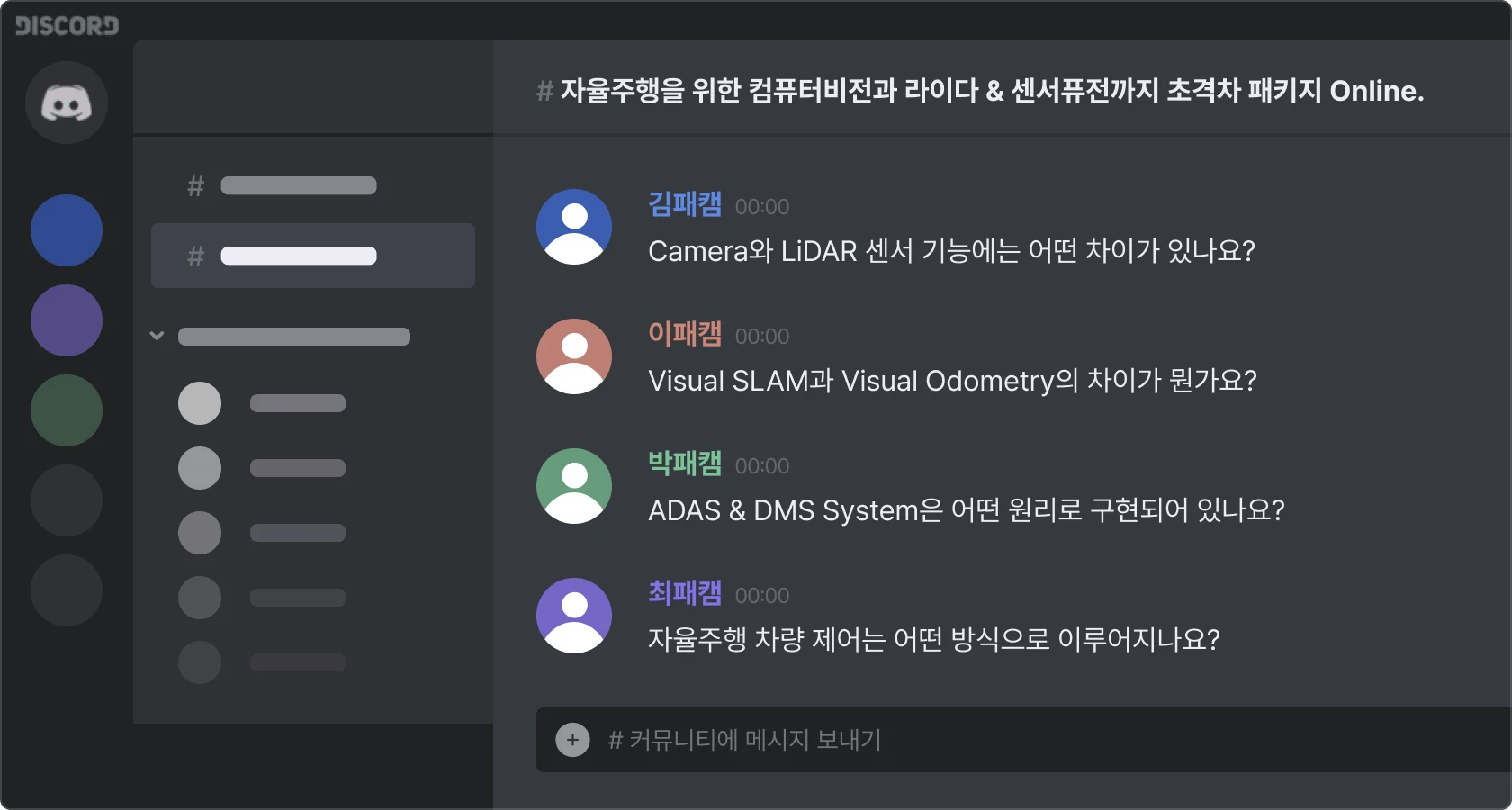Click the message '자율주행 차량 제어는 어떤 방식으로 이루어지나요?'
This screenshot has width=1512, height=810.
pyautogui.click(x=934, y=639)
